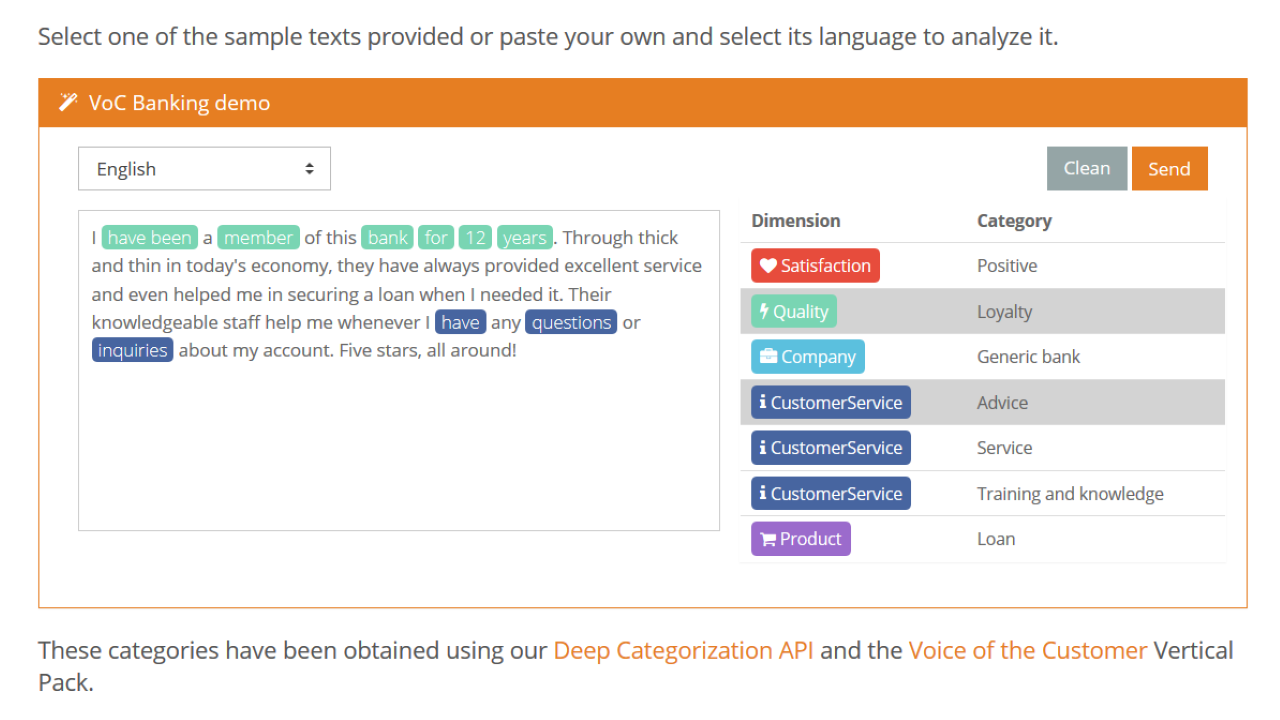
Task: Click the lightning bolt icon on the Quality badge
Action: click(764, 311)
